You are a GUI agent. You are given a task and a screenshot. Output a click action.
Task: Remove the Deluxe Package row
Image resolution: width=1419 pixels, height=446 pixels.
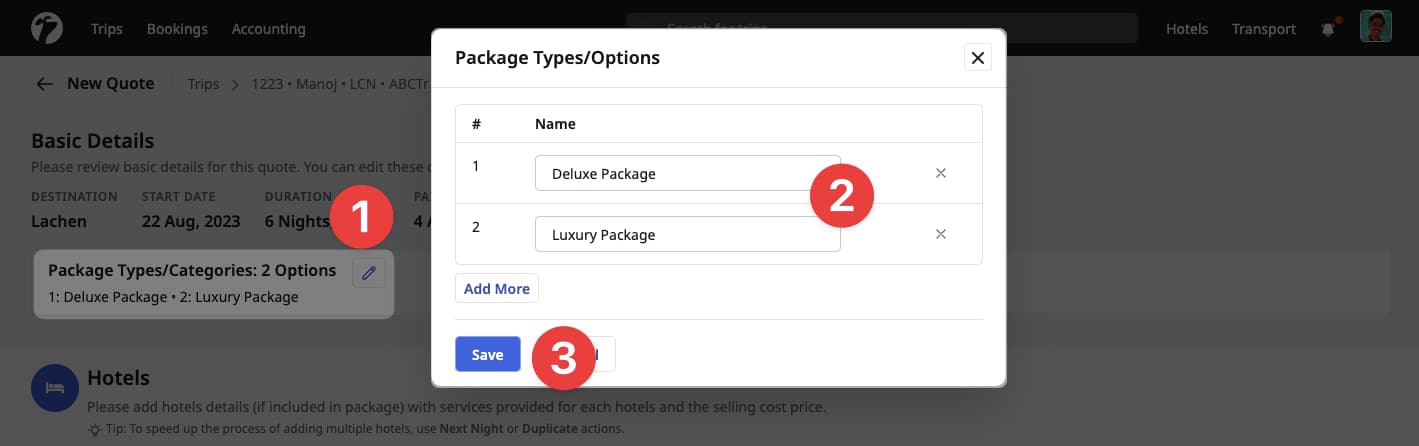click(940, 173)
